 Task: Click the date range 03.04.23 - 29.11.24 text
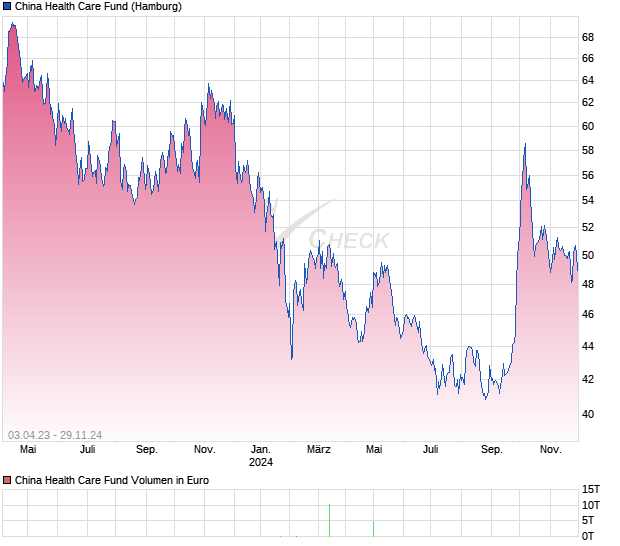[x=56, y=434]
